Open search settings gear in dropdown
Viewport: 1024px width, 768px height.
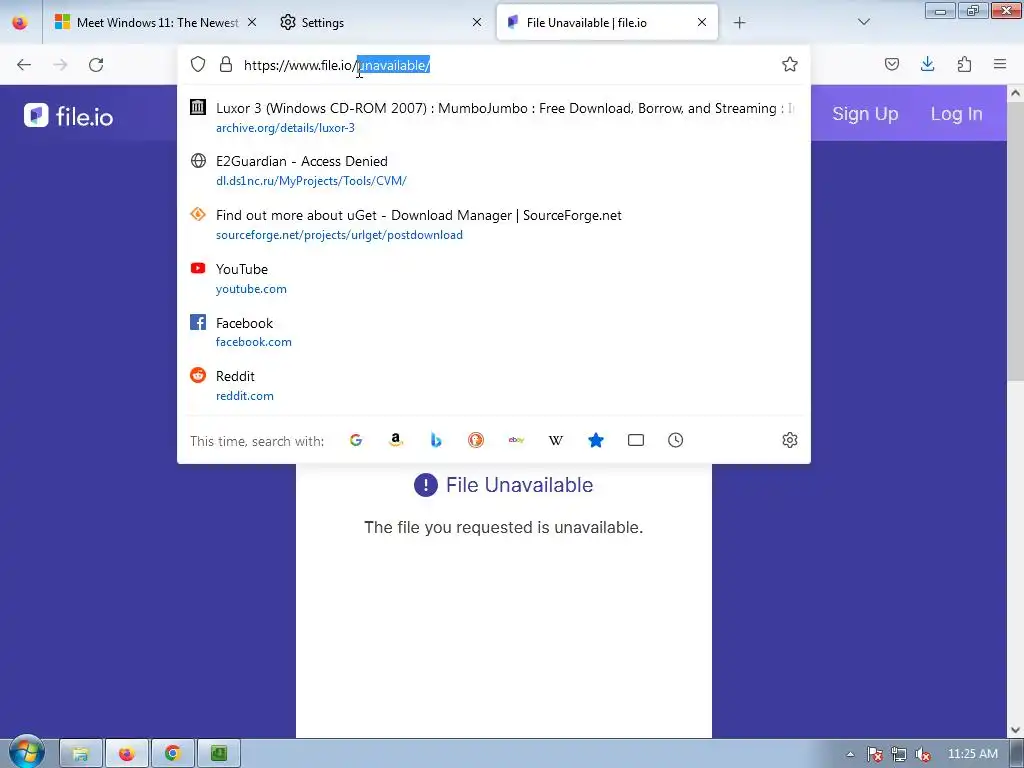pyautogui.click(x=790, y=440)
